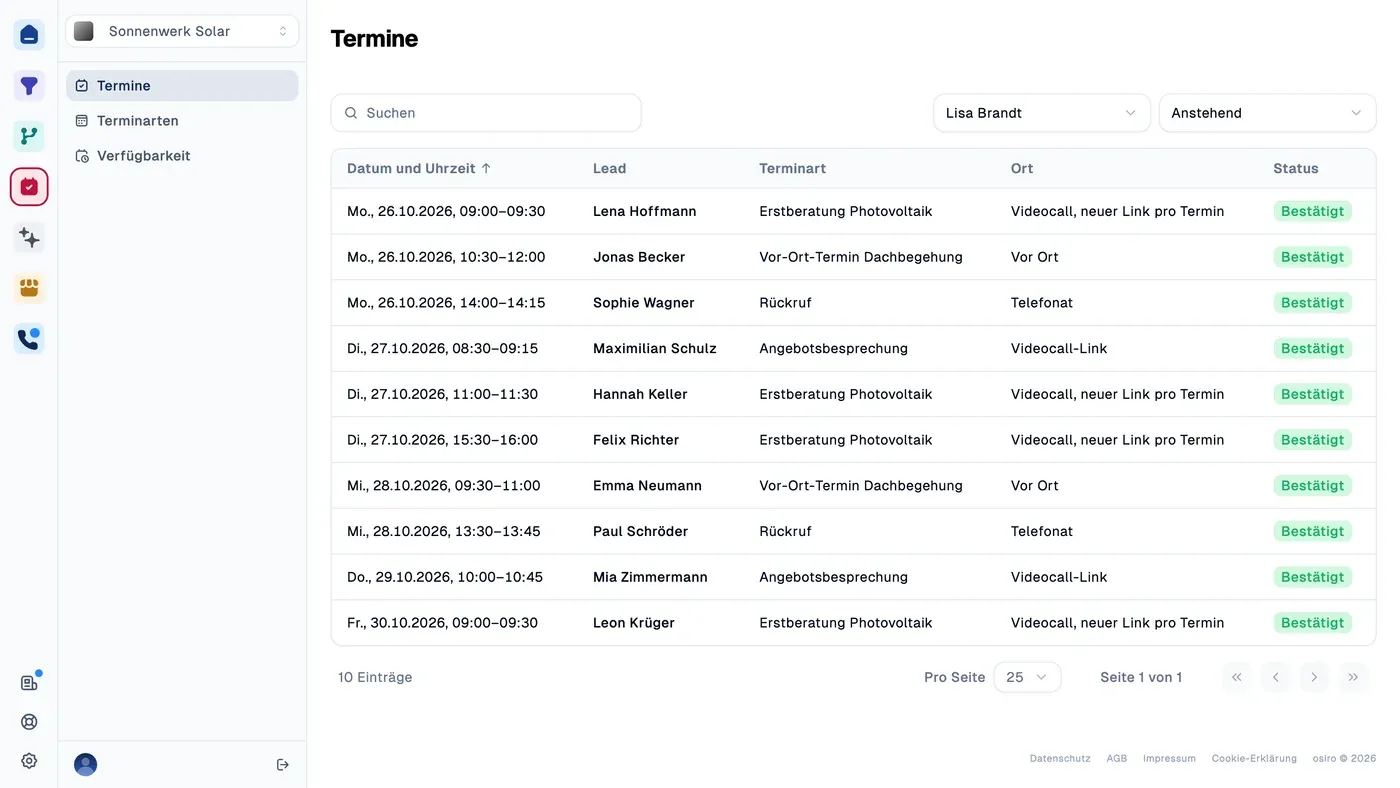This screenshot has height=788, width=1400.
Task: Open Verfügbarkeit in the side menu
Action: pyautogui.click(x=182, y=156)
